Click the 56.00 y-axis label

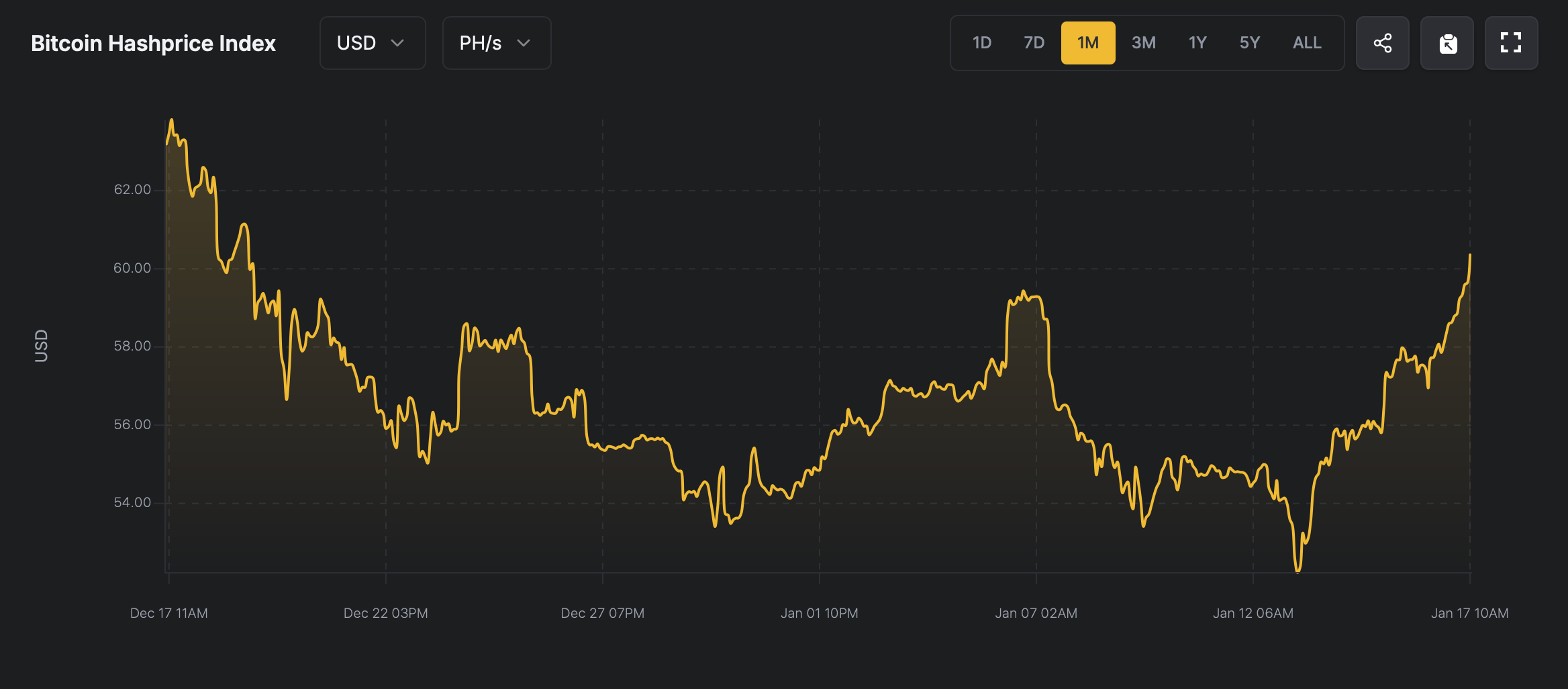(132, 424)
